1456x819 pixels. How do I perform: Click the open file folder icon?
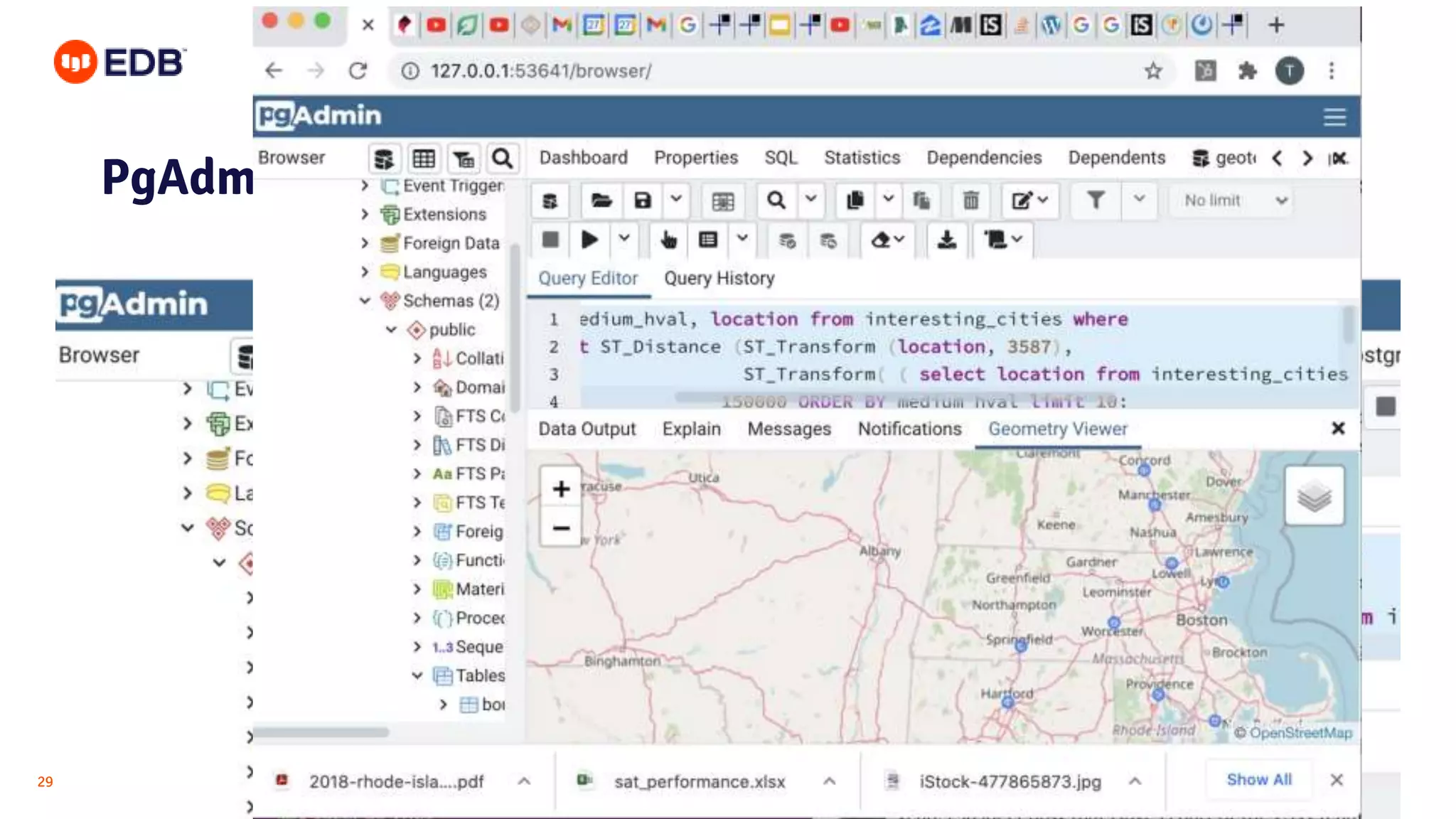point(601,201)
